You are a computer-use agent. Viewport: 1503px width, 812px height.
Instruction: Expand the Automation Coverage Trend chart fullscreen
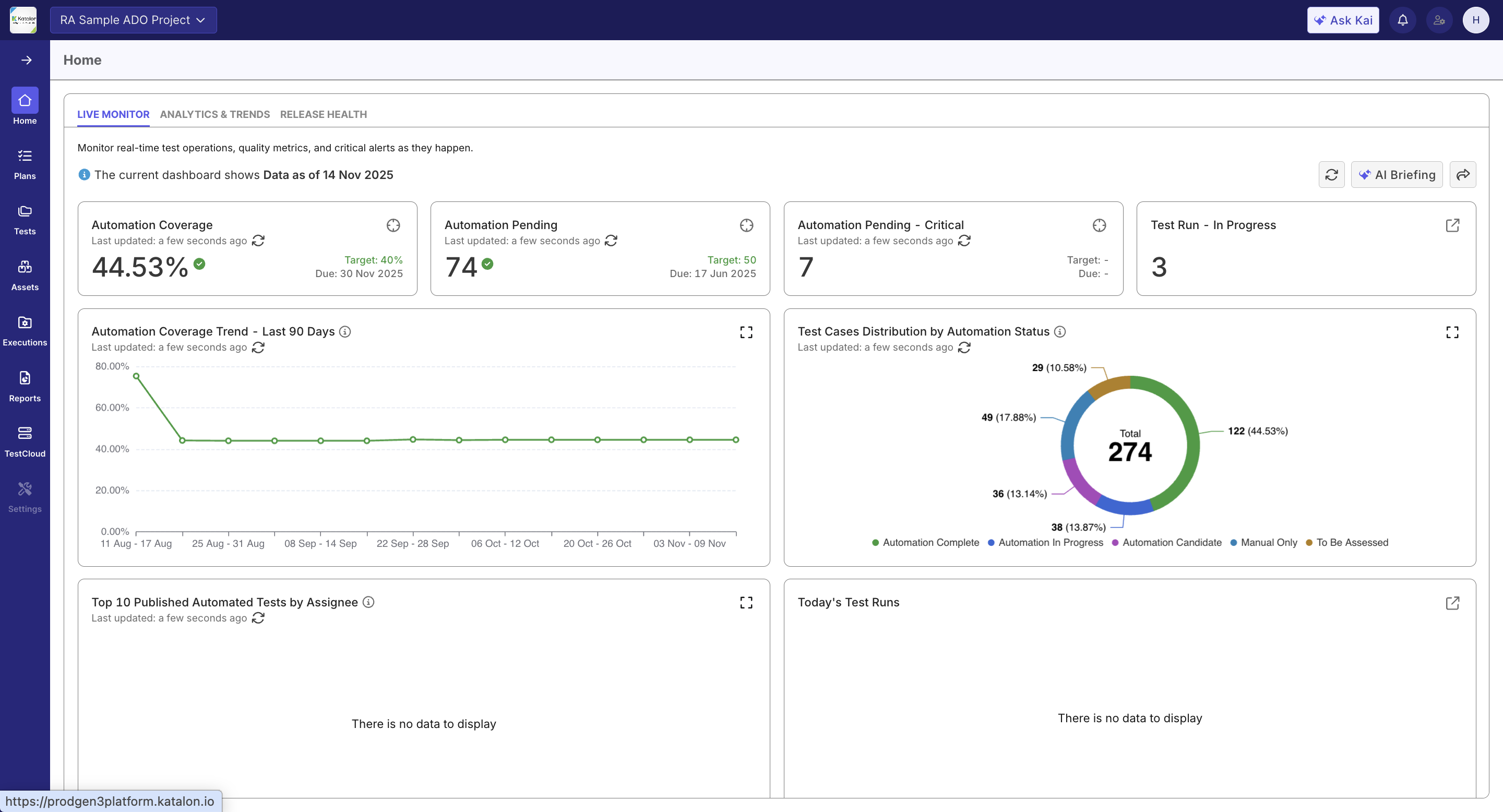point(746,331)
